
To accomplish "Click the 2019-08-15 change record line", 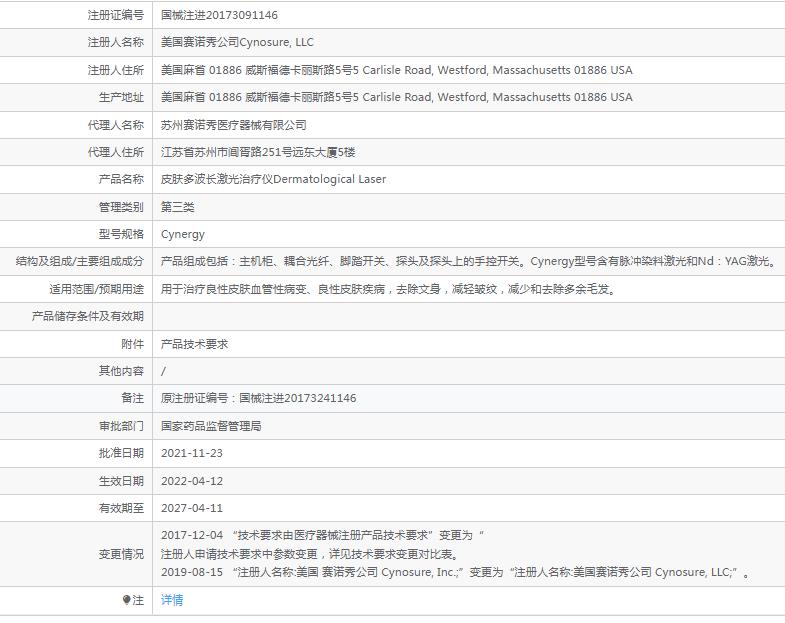I will click(x=456, y=572).
